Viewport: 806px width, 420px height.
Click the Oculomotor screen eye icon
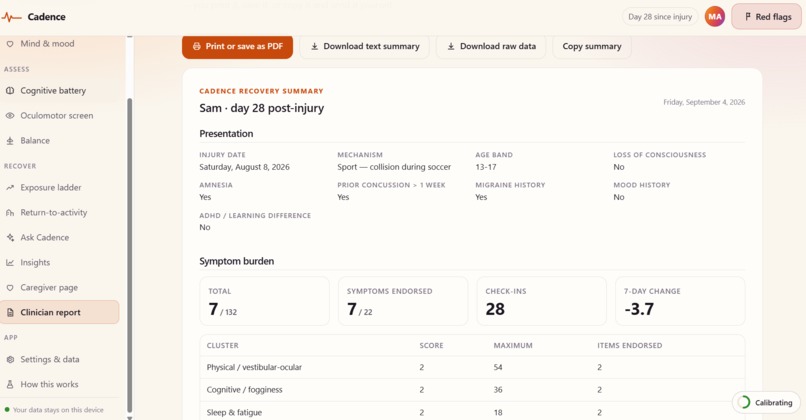click(10, 116)
